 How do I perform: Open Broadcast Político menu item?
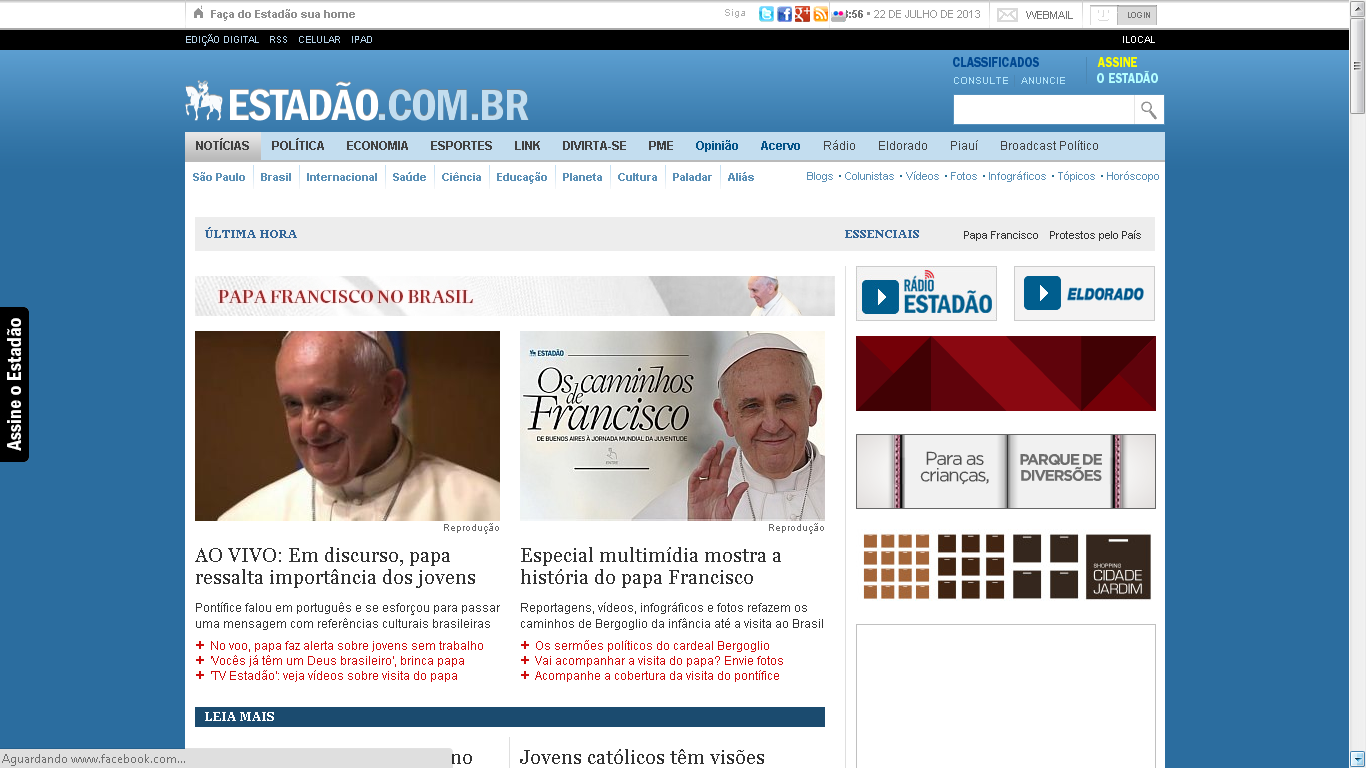coord(1049,146)
